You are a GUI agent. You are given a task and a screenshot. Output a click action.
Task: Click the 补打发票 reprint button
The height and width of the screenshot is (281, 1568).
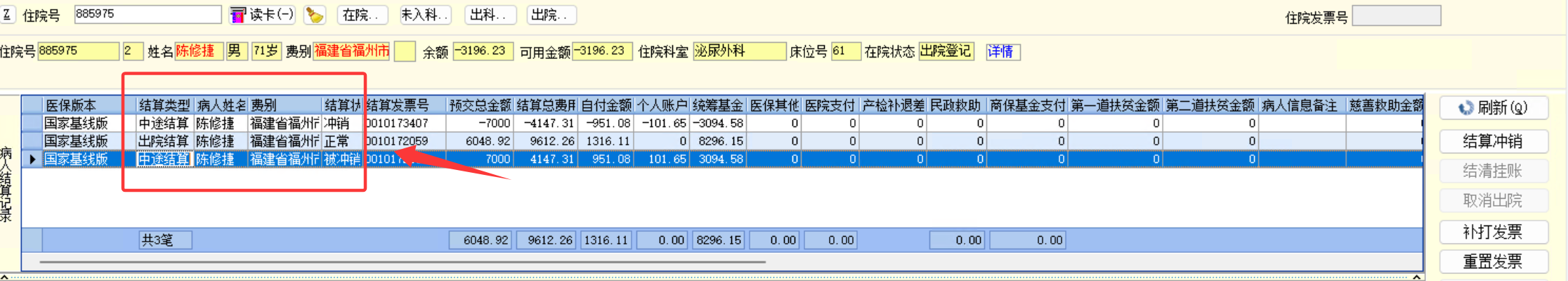tap(1494, 232)
